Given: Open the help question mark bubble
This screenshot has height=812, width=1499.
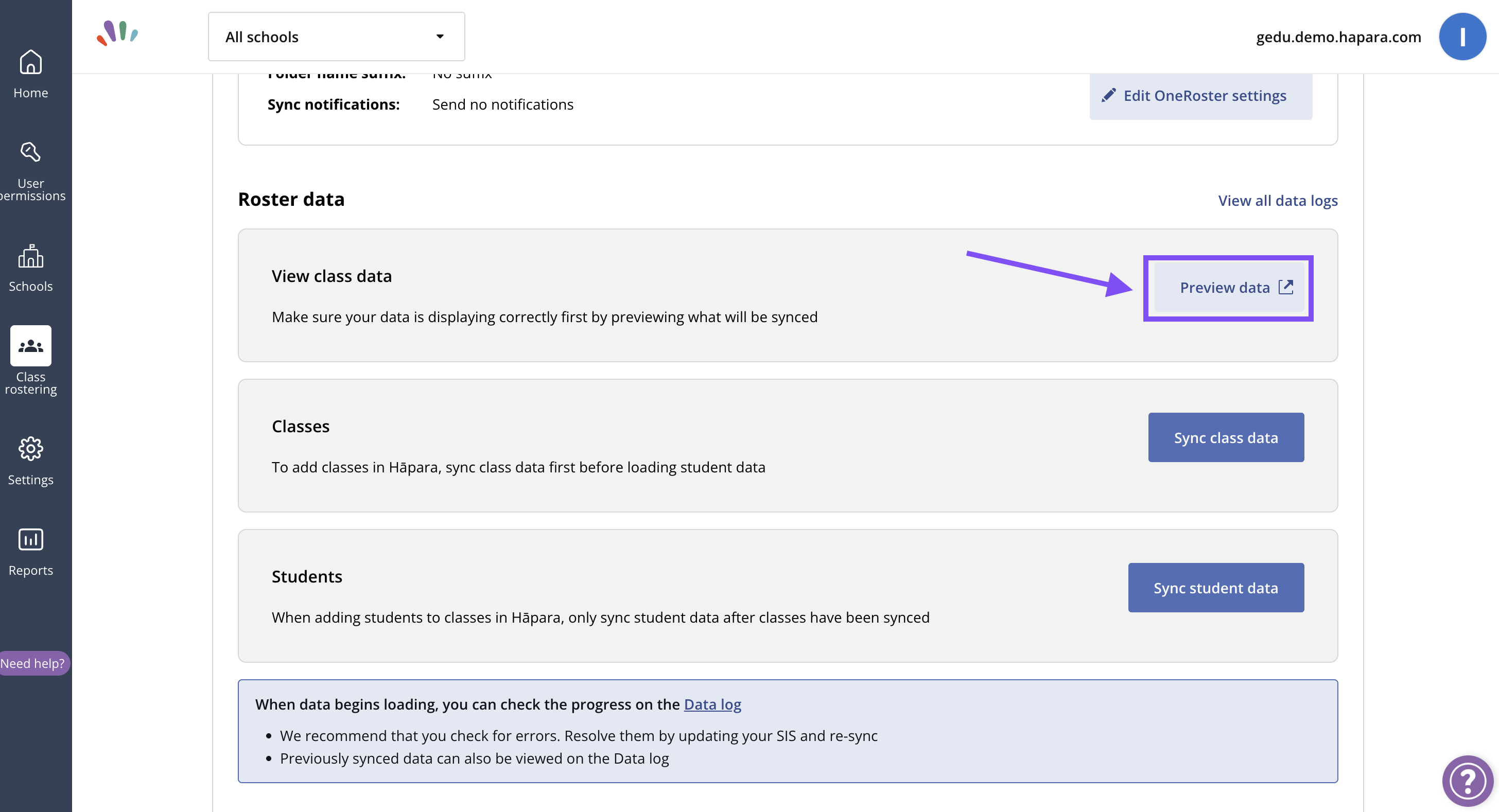Looking at the screenshot, I should coord(1467,781).
